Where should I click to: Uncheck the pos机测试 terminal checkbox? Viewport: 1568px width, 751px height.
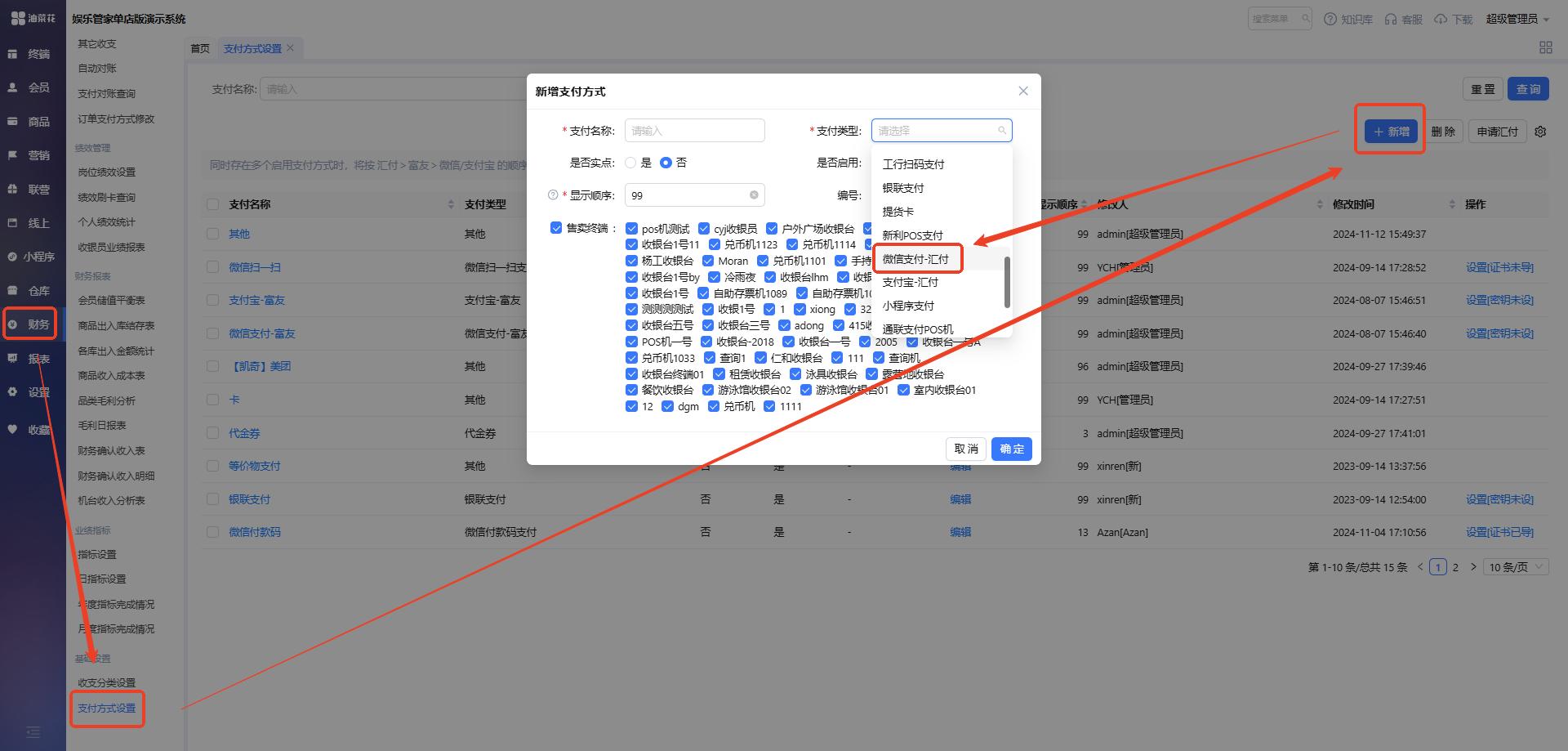(631, 229)
